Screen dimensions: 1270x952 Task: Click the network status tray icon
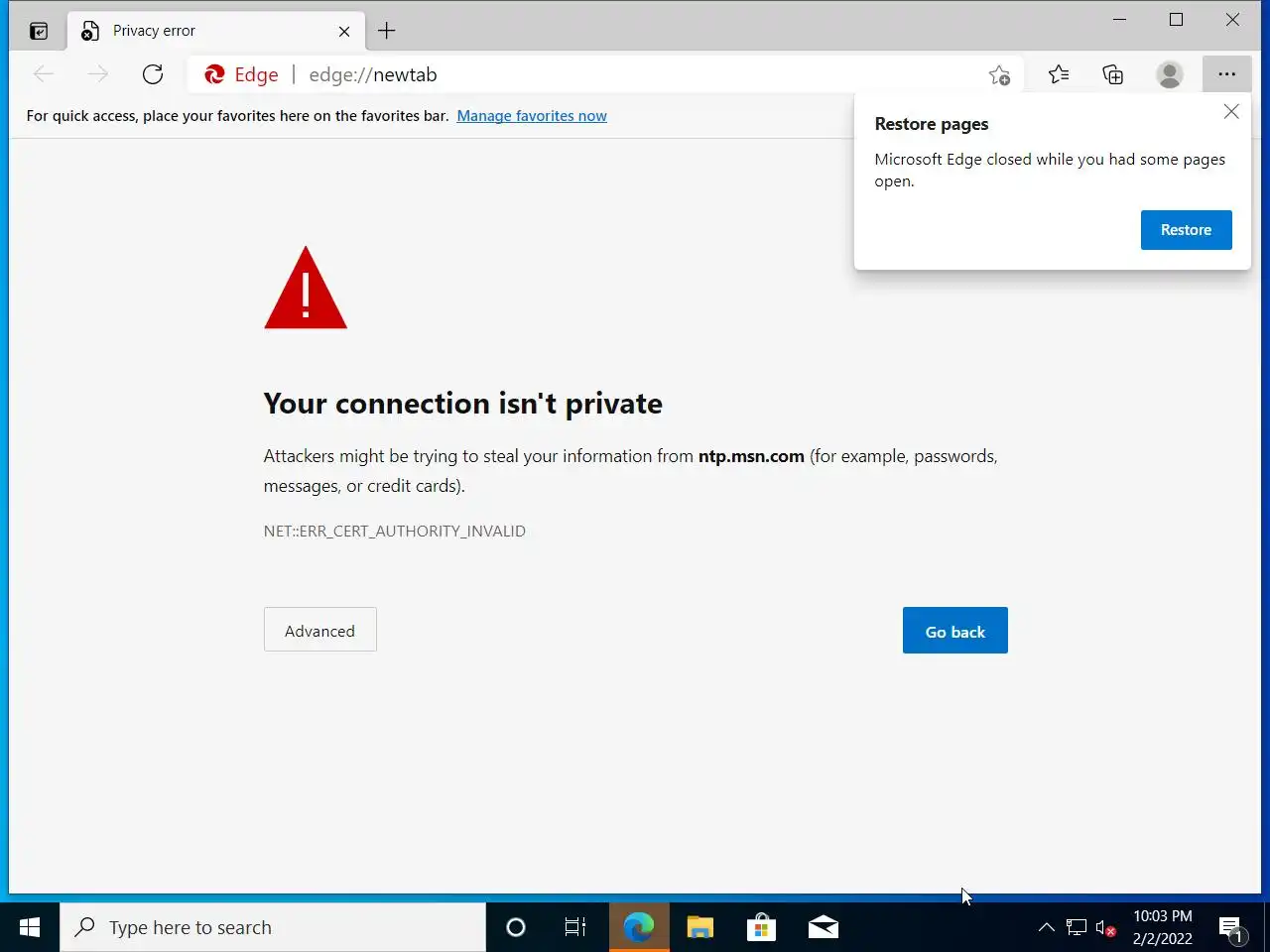1077,928
